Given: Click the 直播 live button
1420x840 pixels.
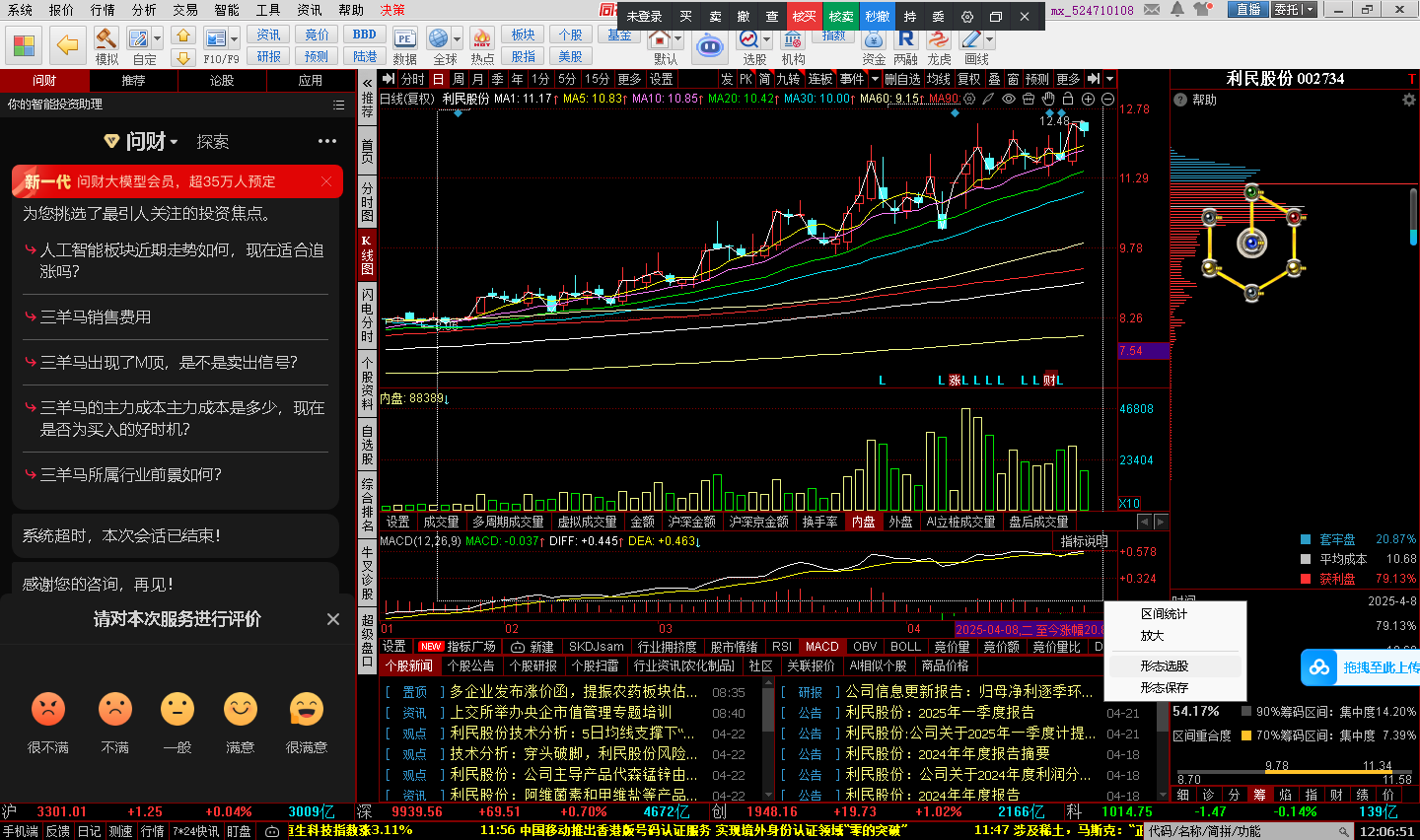Looking at the screenshot, I should 1248,10.
